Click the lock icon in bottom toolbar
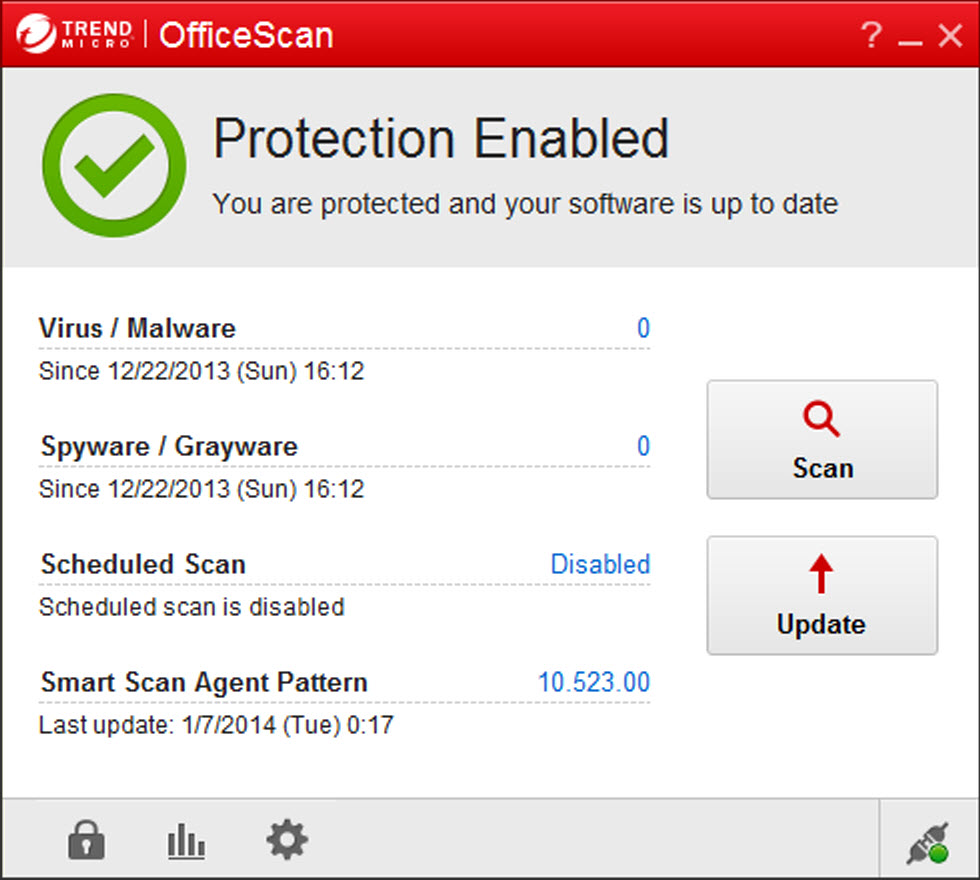Image resolution: width=980 pixels, height=880 pixels. tap(86, 841)
